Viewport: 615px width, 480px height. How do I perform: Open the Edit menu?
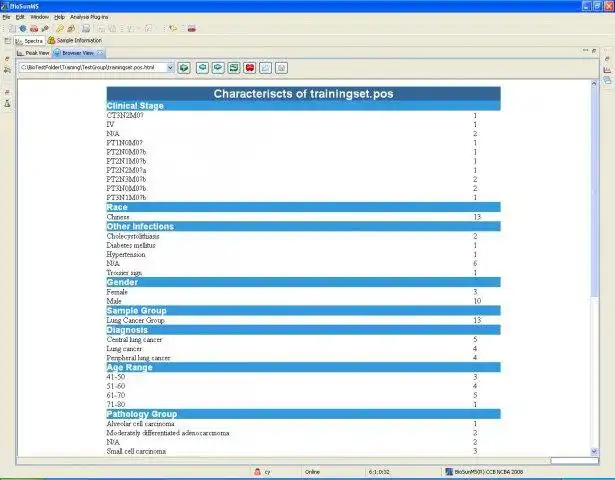[20, 17]
